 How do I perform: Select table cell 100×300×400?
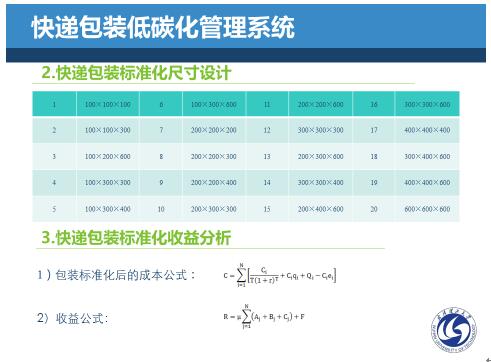(108, 209)
